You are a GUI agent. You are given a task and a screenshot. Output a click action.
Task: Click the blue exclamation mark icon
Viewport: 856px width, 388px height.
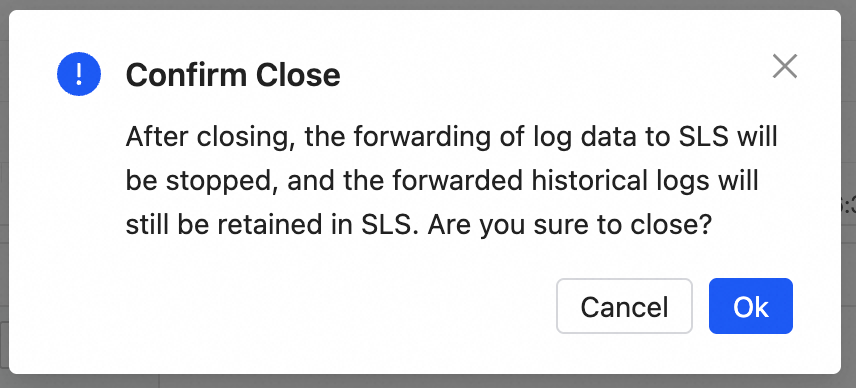[79, 74]
